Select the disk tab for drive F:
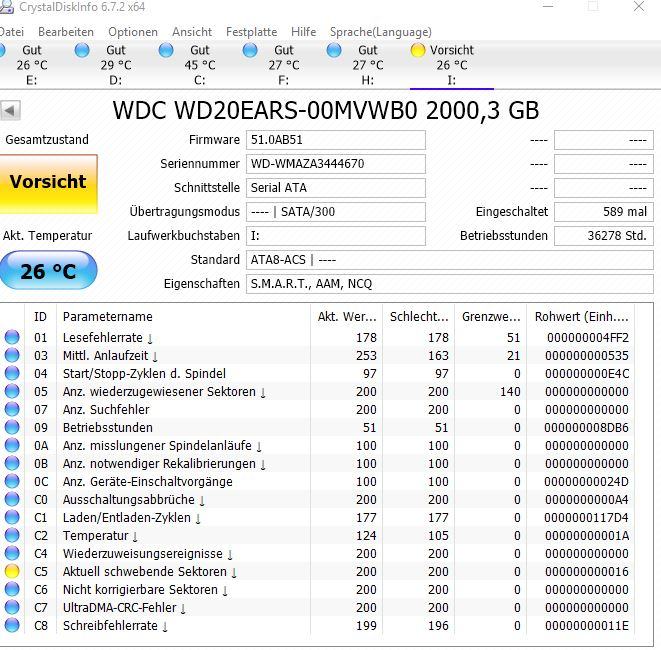This screenshot has height=650, width=661. point(283,65)
